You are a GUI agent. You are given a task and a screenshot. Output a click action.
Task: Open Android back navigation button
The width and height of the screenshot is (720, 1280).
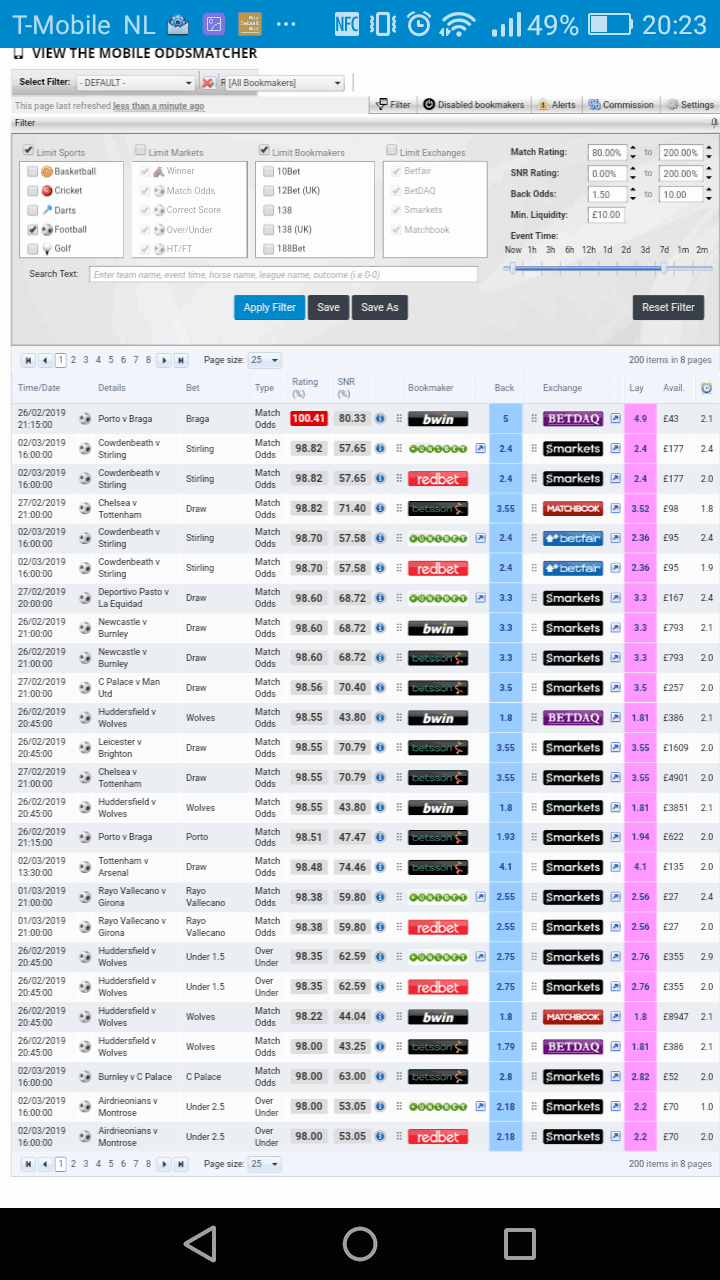coord(200,1243)
